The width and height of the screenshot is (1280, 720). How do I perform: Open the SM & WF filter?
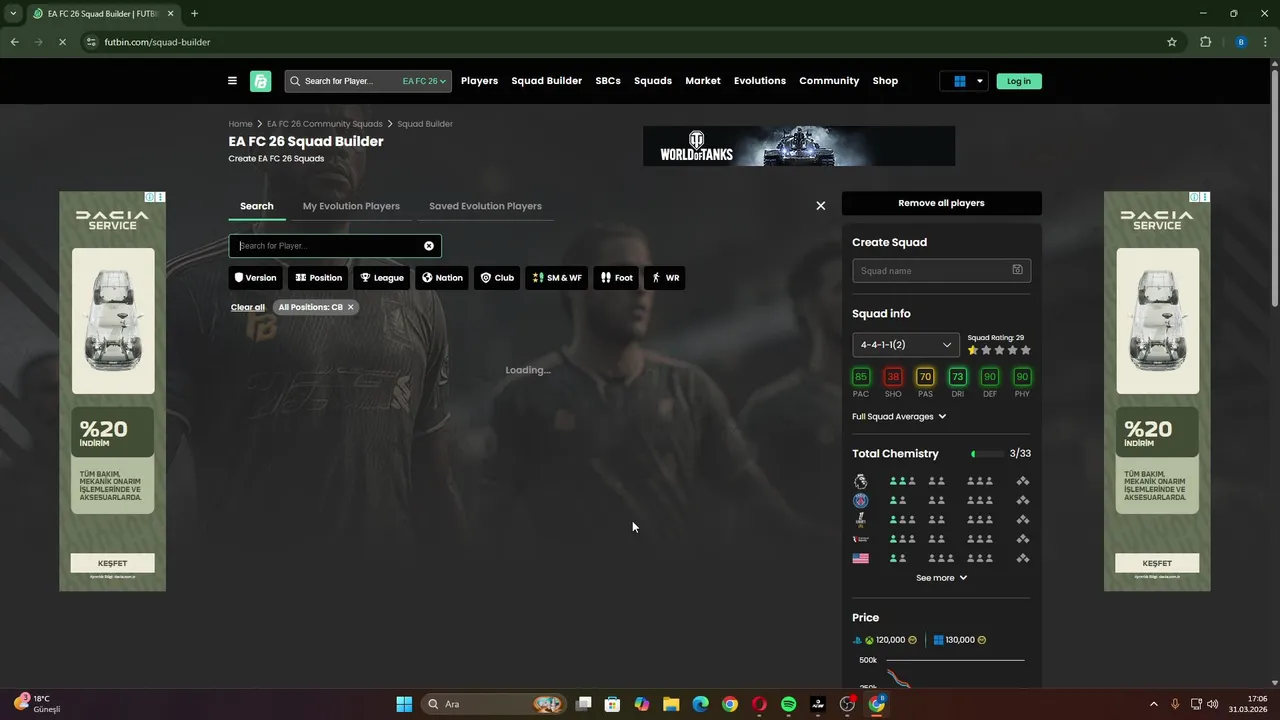(557, 278)
